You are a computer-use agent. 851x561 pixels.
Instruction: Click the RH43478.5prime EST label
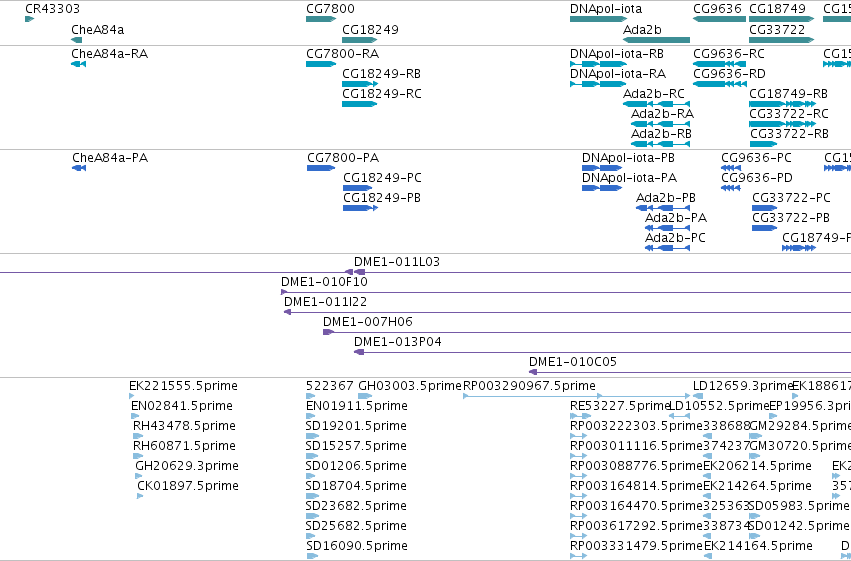(185, 426)
